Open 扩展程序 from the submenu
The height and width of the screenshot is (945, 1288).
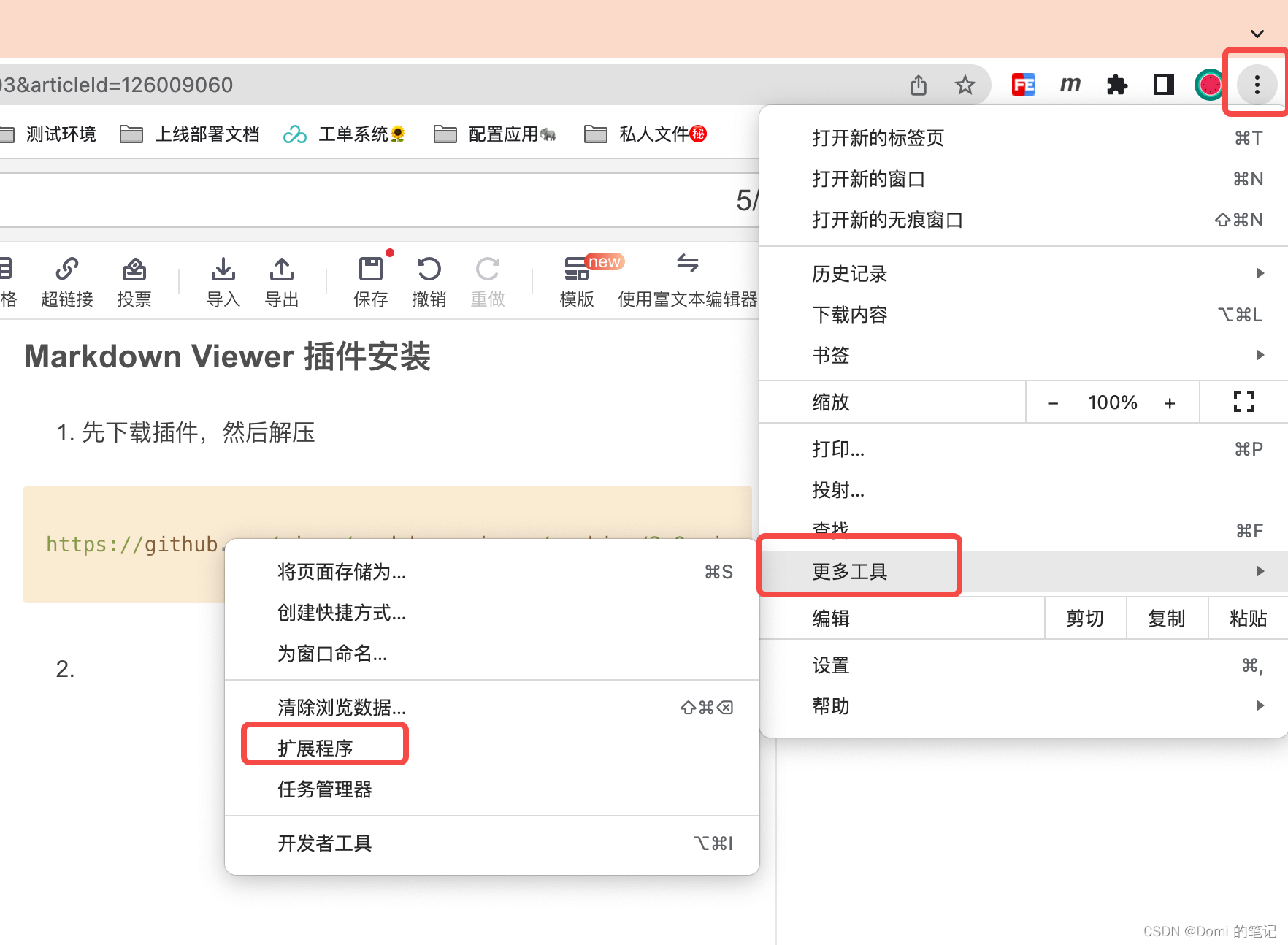point(492,749)
